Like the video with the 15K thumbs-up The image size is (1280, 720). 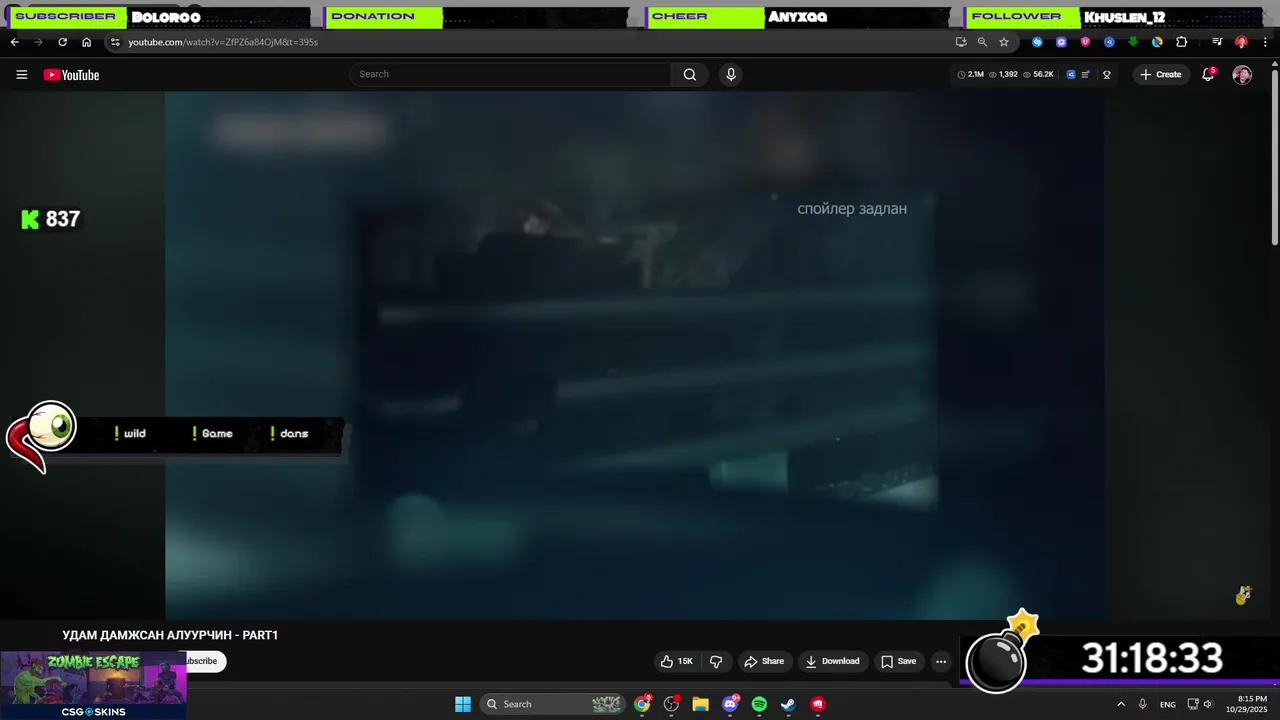[676, 661]
